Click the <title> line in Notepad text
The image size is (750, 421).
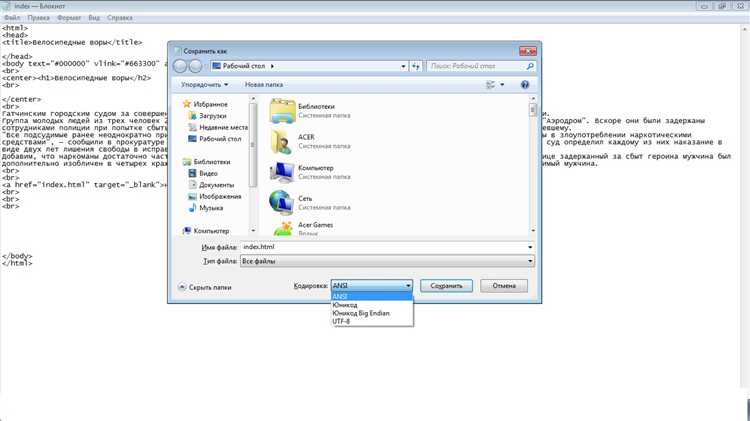click(72, 42)
